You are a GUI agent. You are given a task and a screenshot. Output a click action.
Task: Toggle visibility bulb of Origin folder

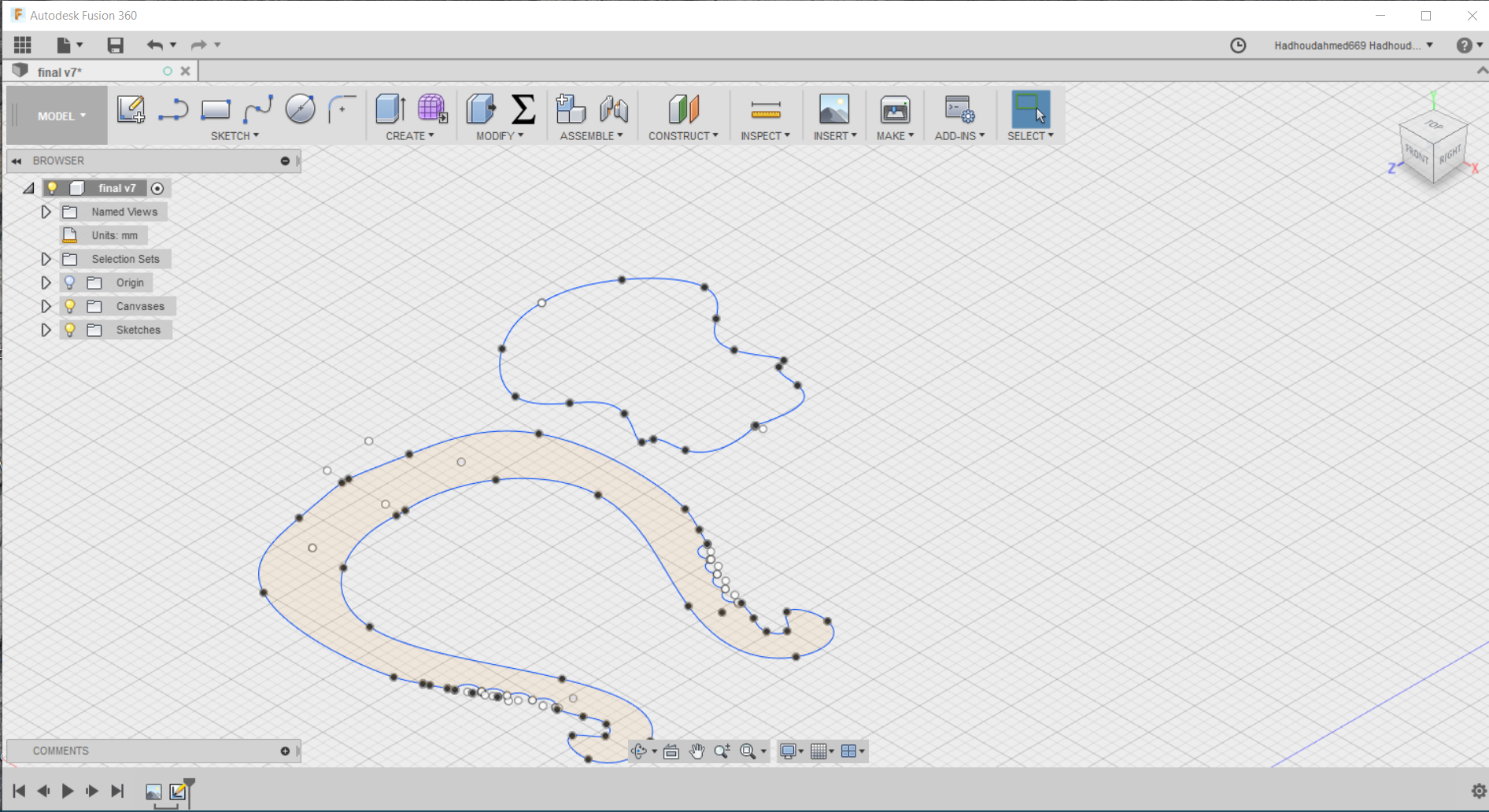(69, 282)
